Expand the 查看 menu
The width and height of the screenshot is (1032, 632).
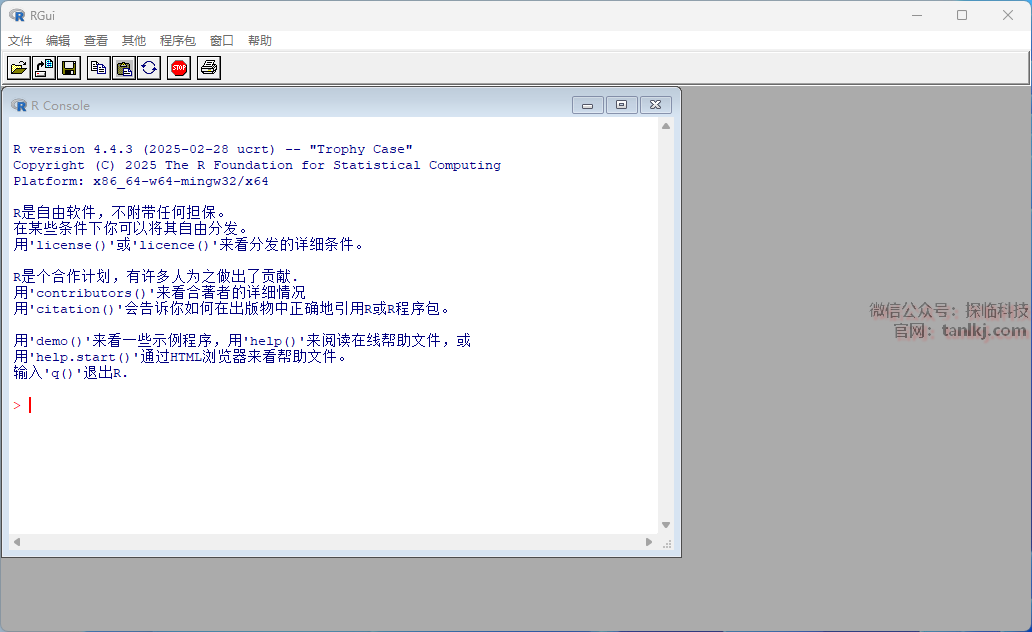click(x=96, y=41)
